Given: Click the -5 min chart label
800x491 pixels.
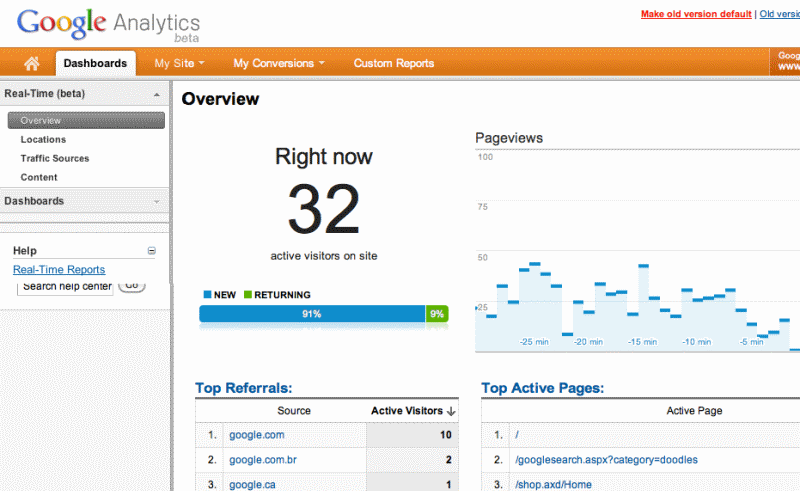Looking at the screenshot, I should (x=752, y=342).
